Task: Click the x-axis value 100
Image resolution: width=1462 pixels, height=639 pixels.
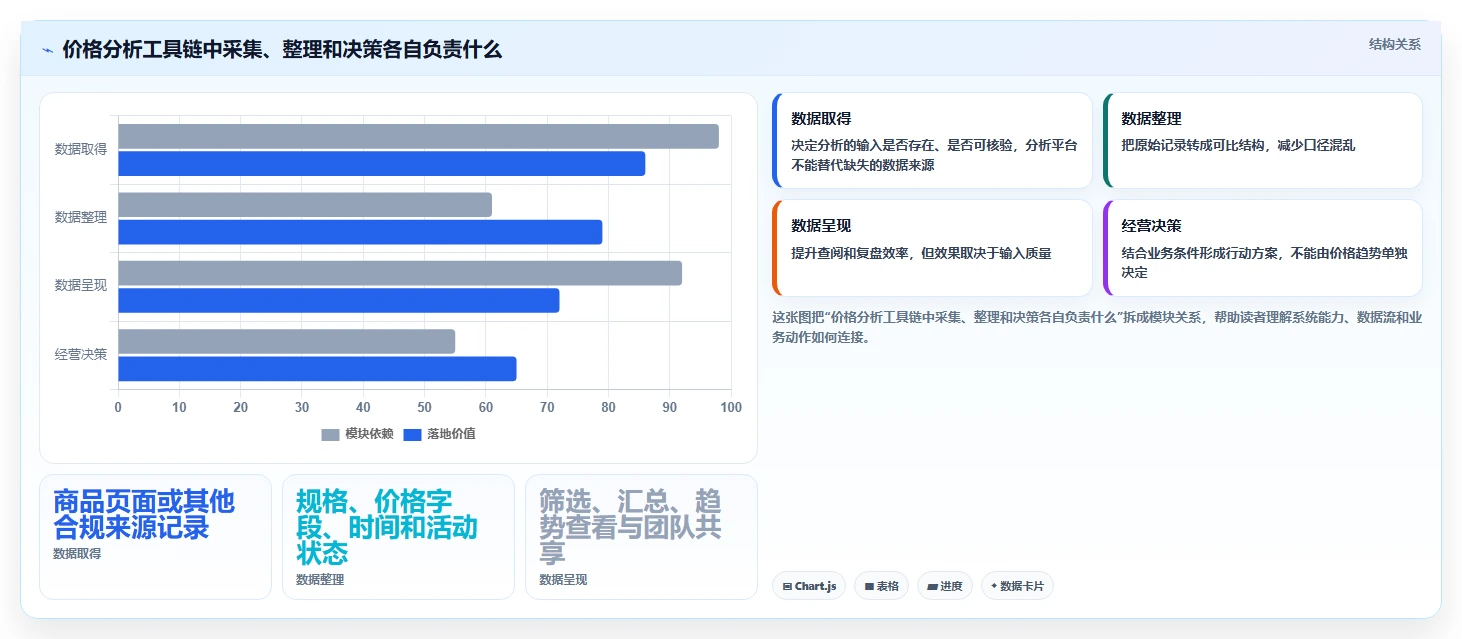Action: click(731, 407)
